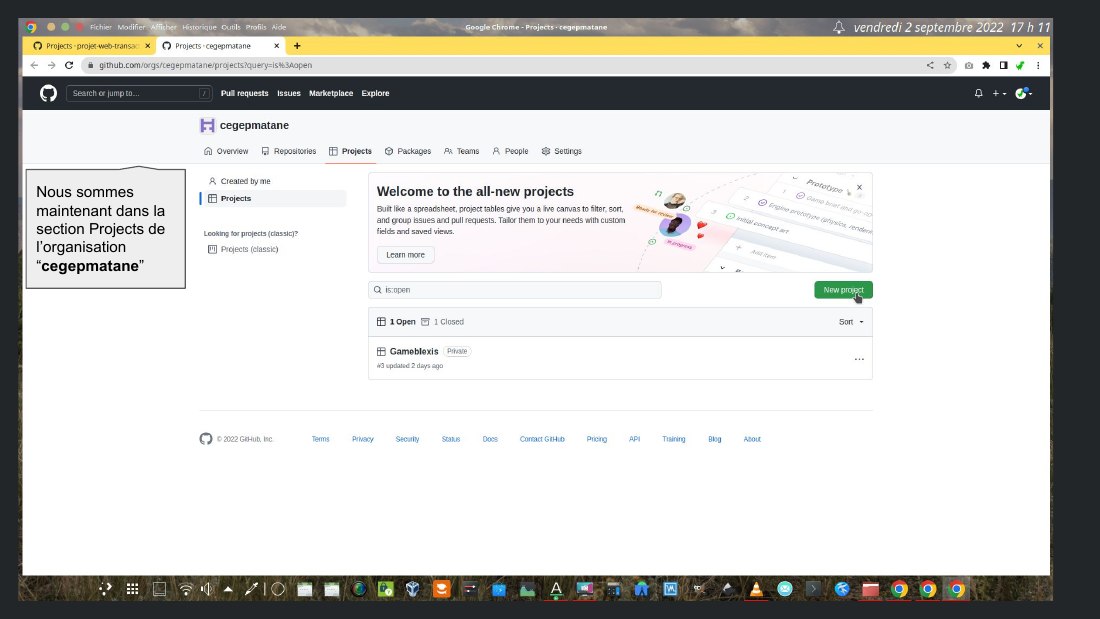Click the Private label next to Gameblexis
Image resolution: width=1100 pixels, height=619 pixels.
(x=457, y=352)
